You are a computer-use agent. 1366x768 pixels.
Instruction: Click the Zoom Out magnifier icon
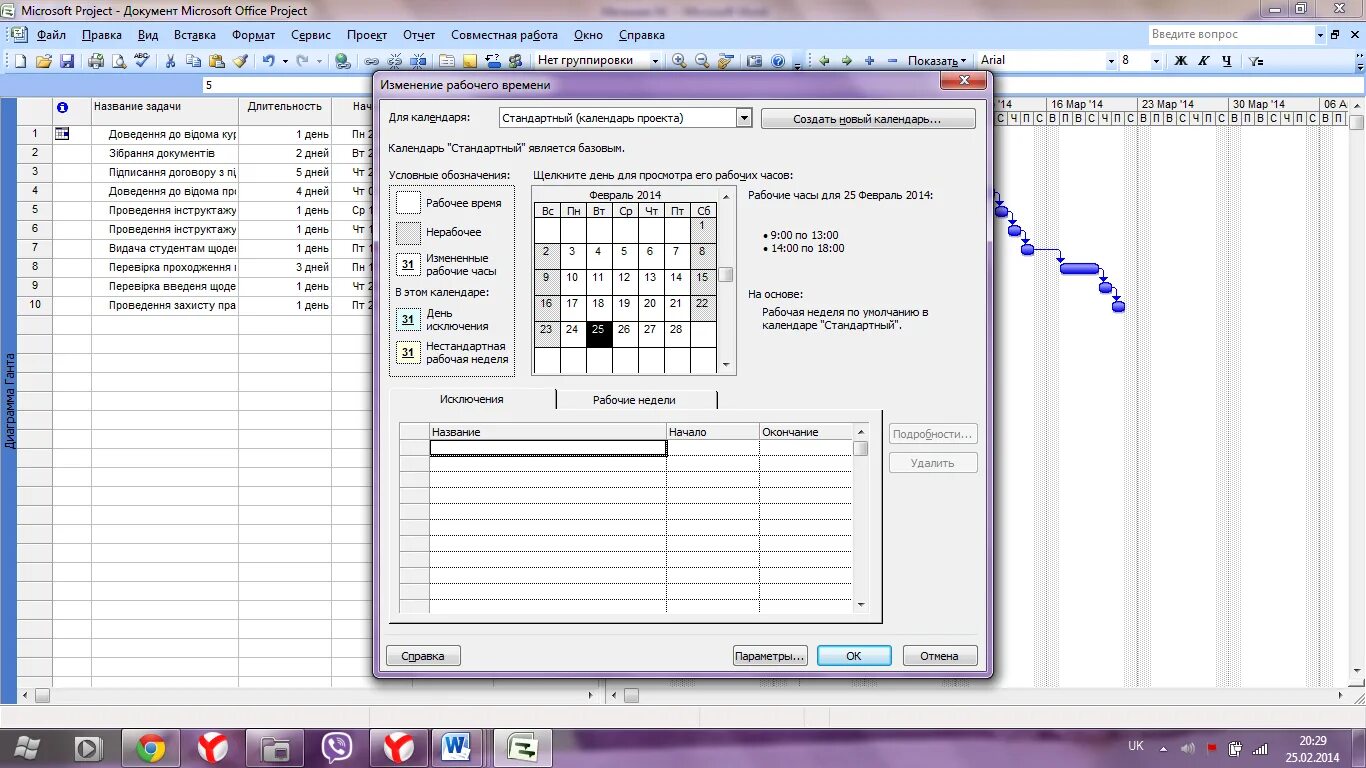(702, 61)
